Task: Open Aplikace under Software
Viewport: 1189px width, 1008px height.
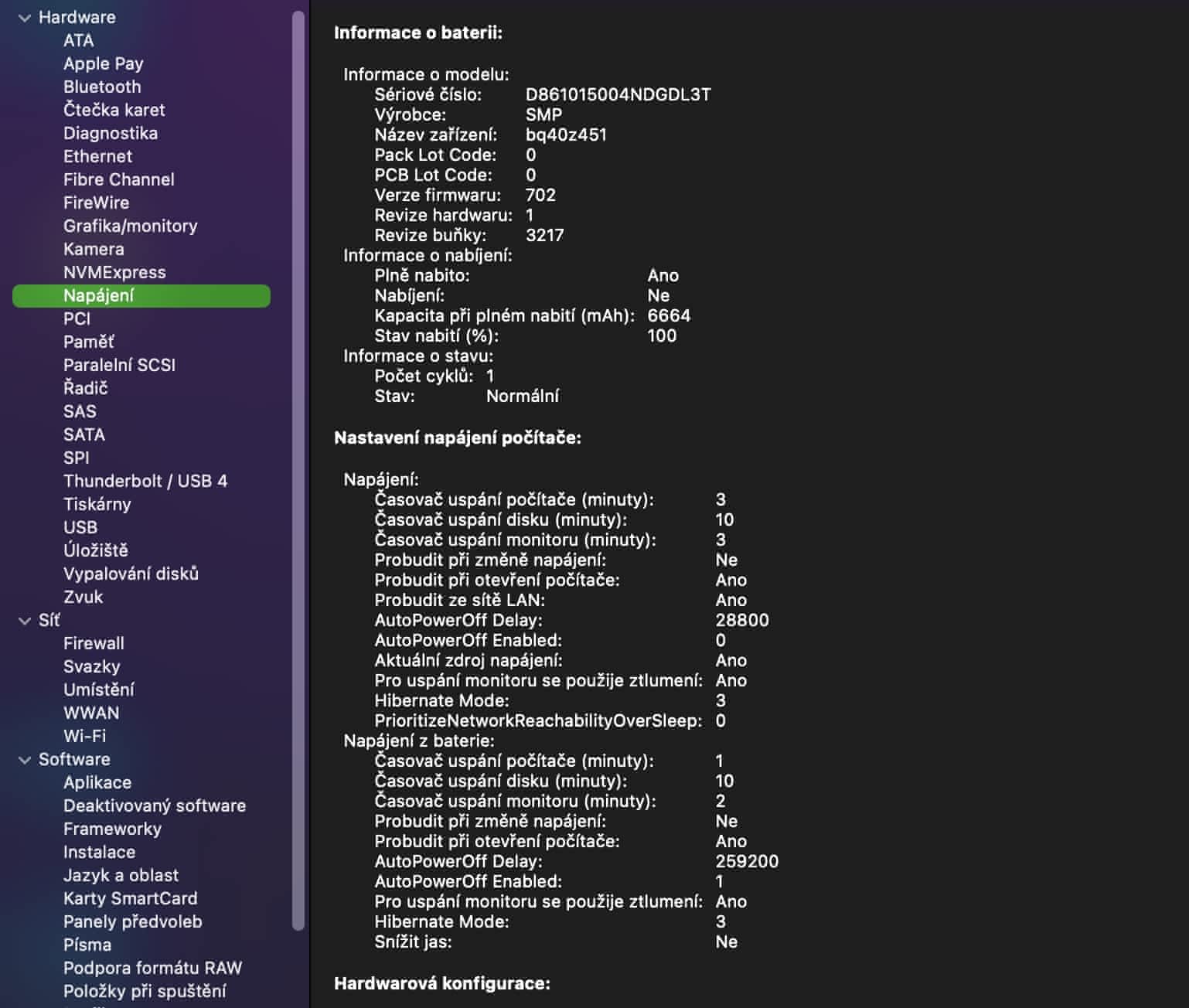Action: click(x=97, y=782)
